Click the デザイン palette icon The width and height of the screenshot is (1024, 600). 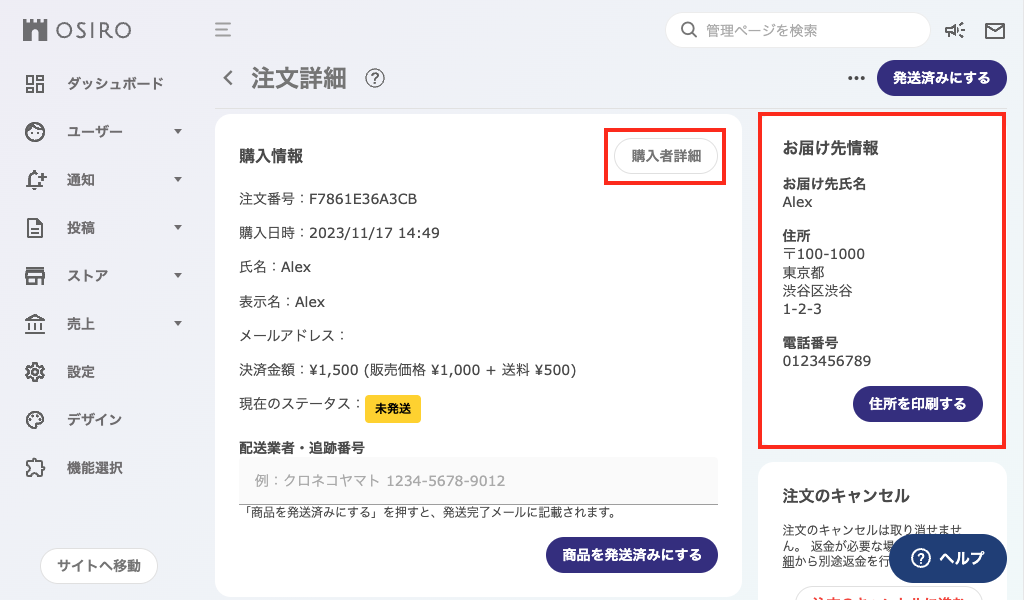coord(35,420)
